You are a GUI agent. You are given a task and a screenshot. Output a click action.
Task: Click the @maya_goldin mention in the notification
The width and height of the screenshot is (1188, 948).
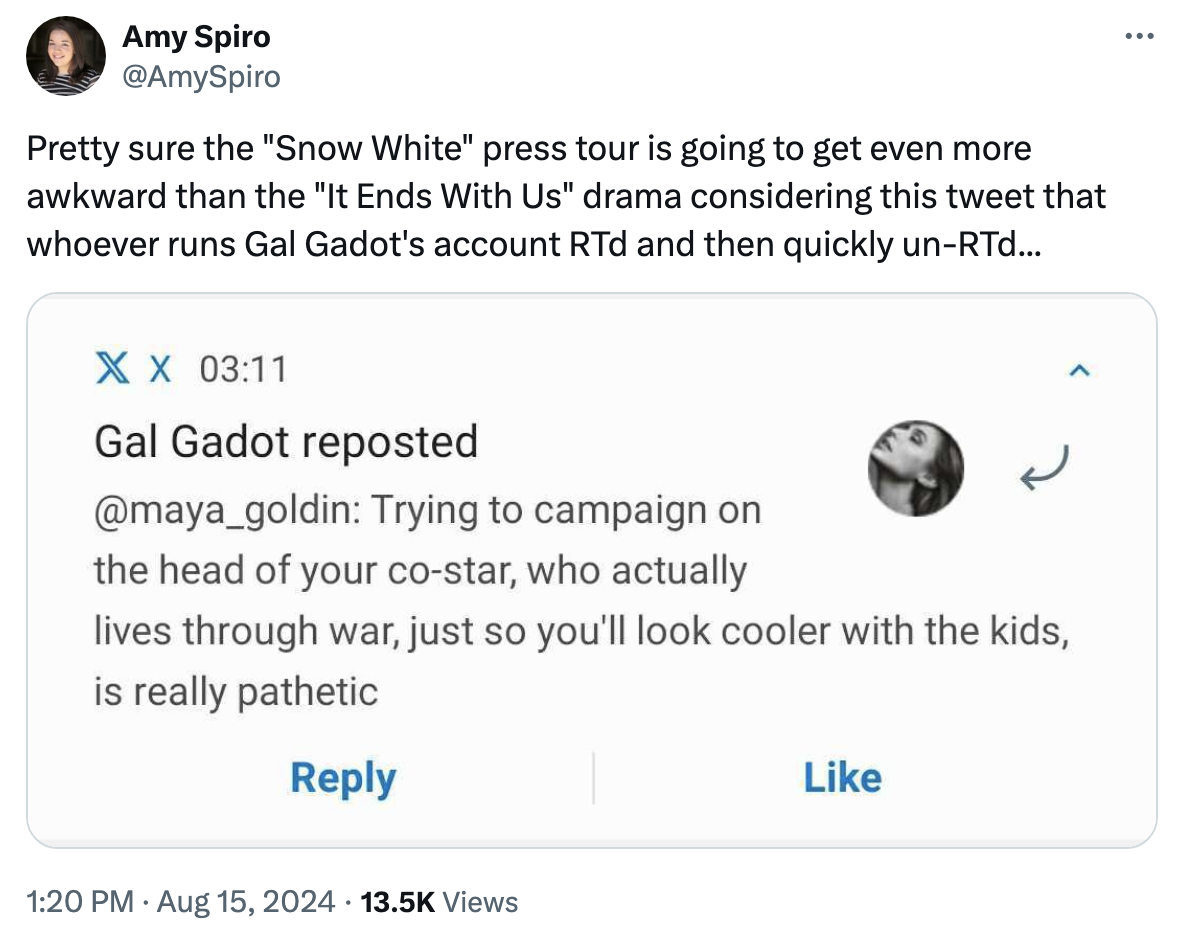coord(227,510)
